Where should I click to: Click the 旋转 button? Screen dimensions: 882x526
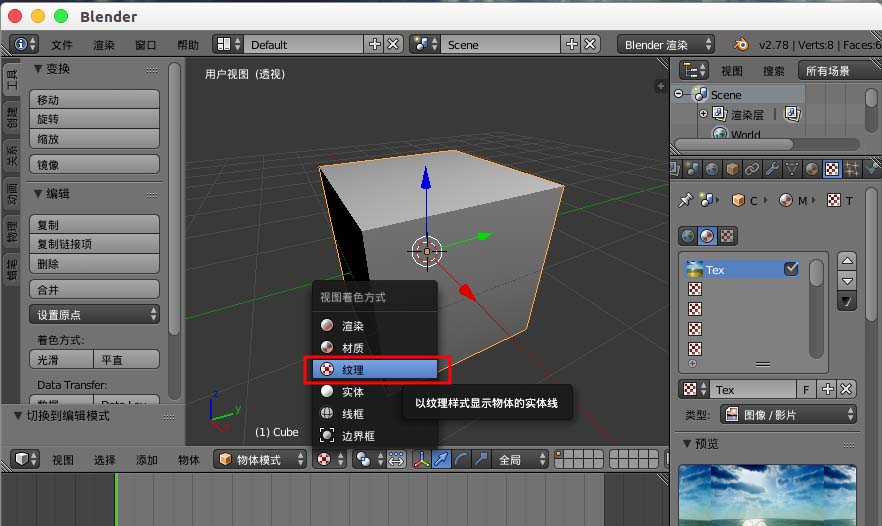(x=94, y=119)
